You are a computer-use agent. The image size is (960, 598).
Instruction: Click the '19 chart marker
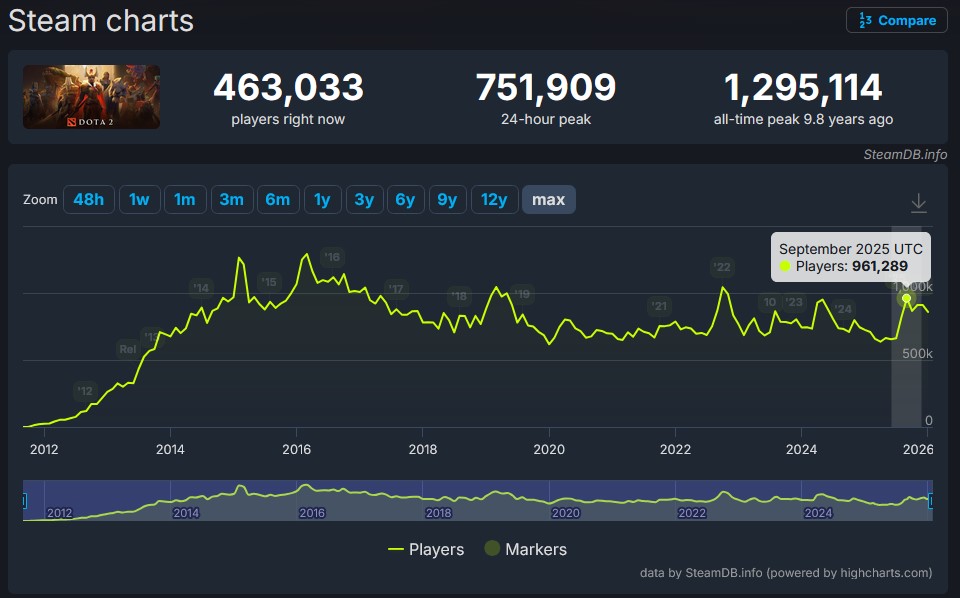coord(522,294)
